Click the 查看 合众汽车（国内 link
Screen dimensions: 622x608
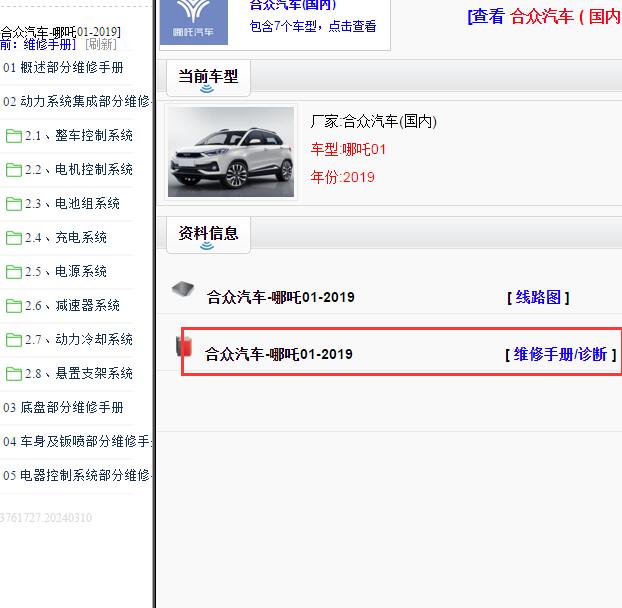[x=545, y=17]
